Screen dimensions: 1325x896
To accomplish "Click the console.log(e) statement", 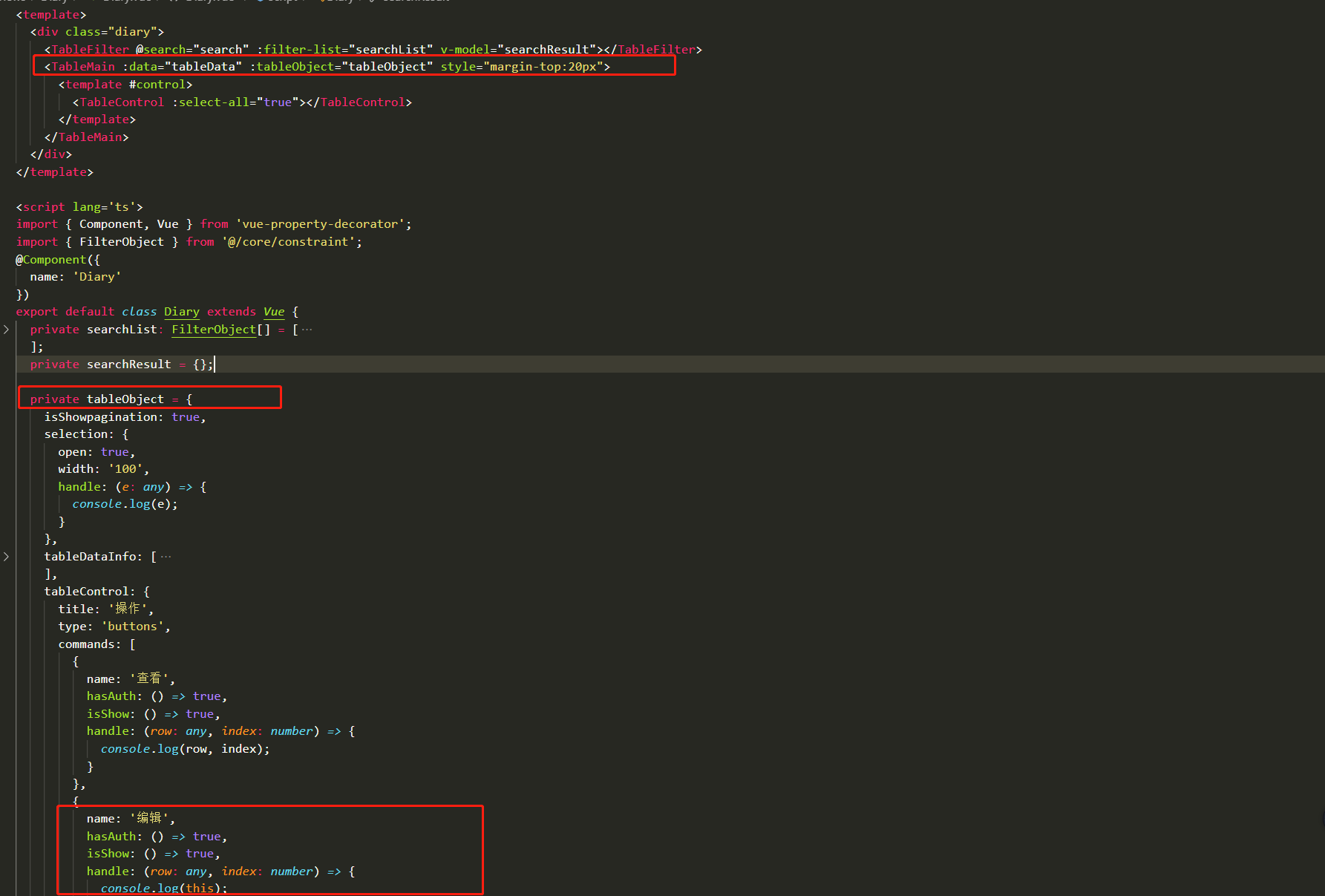I will (x=125, y=504).
